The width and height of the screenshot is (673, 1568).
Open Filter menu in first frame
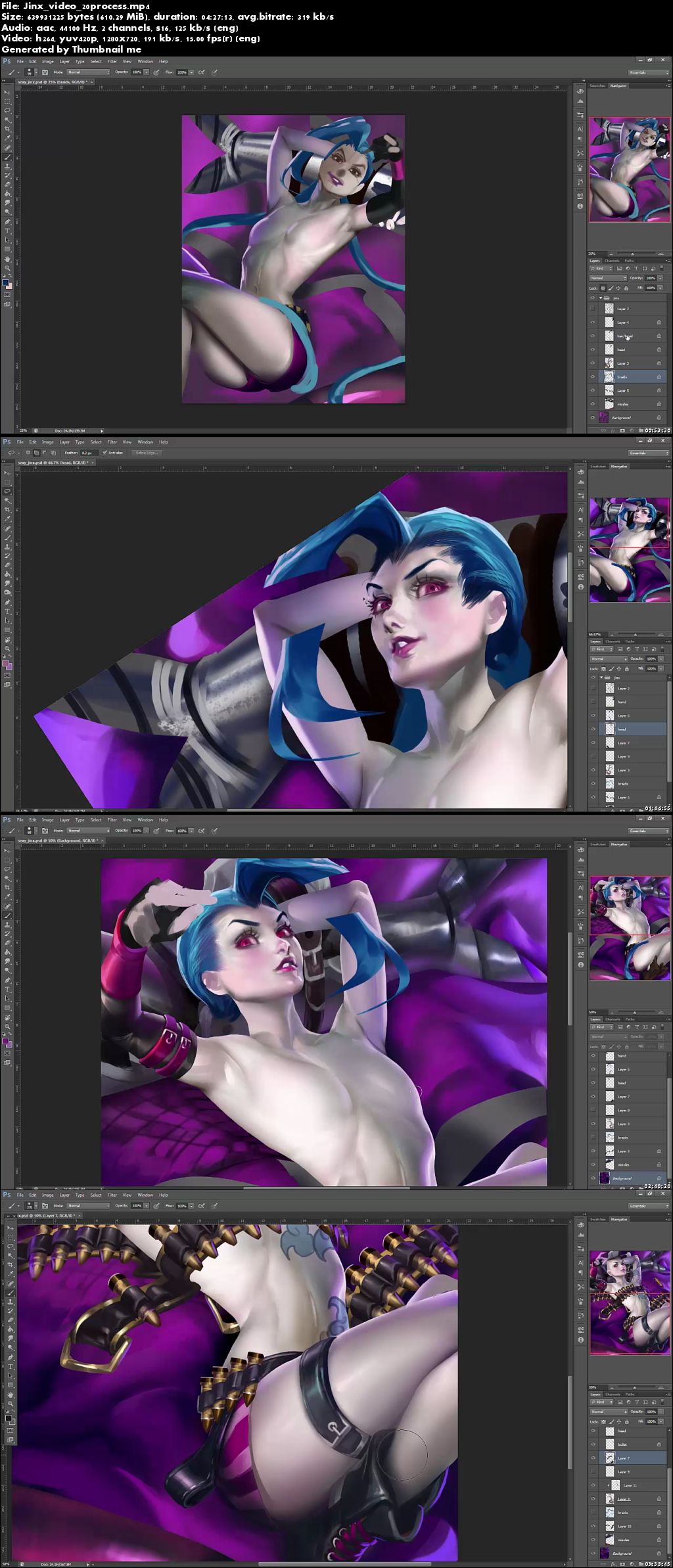[x=112, y=62]
